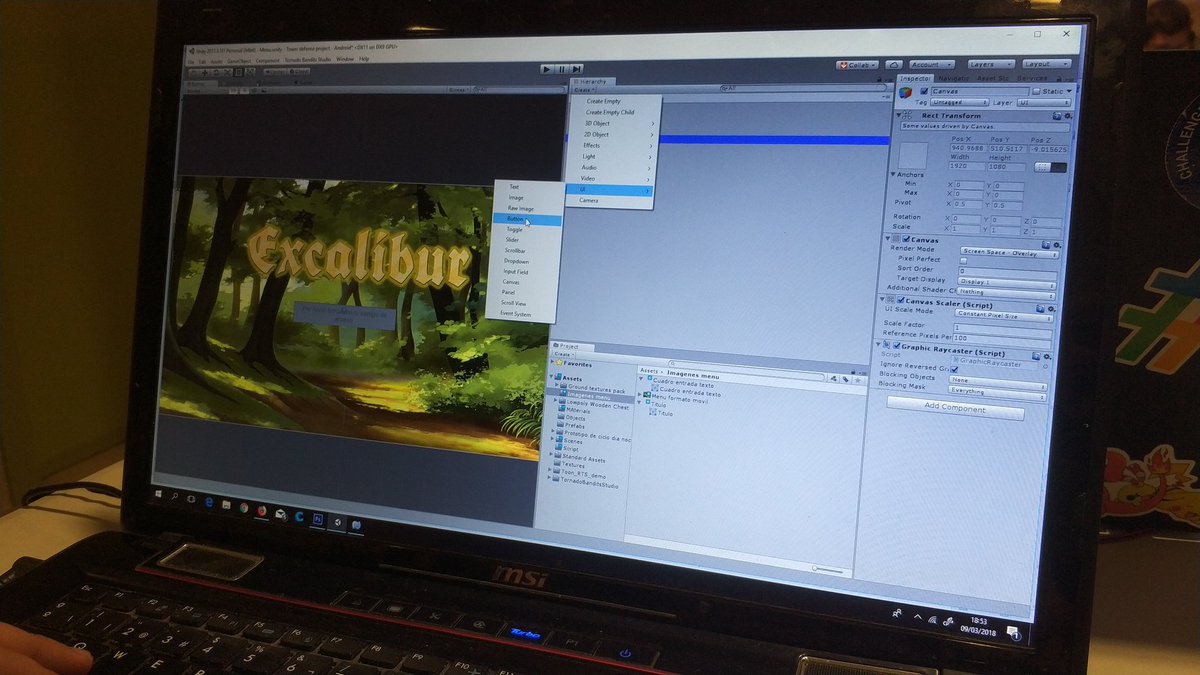This screenshot has width=1200, height=675.
Task: Click the Add Component button
Action: click(x=955, y=407)
